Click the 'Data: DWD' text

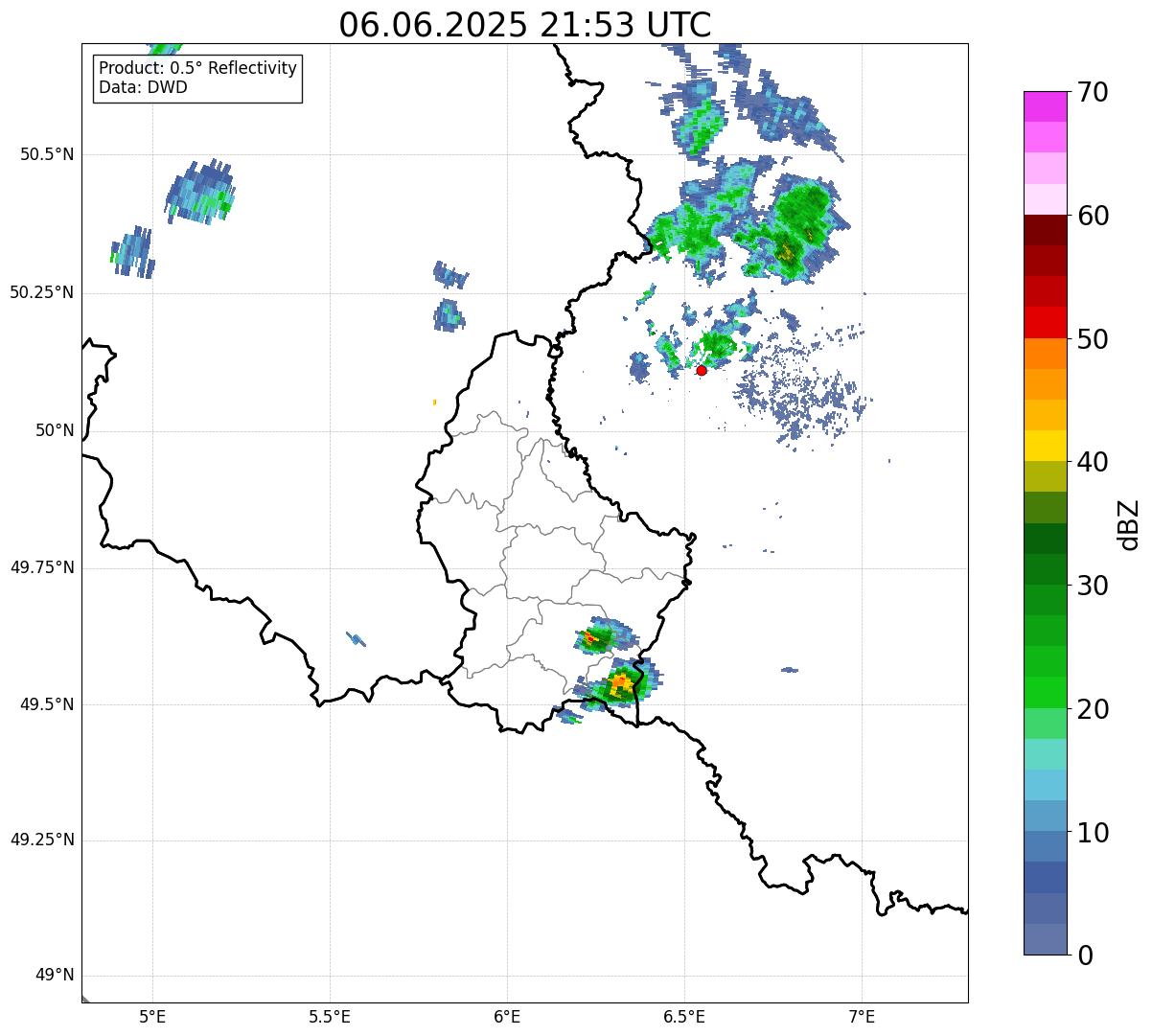click(x=143, y=88)
